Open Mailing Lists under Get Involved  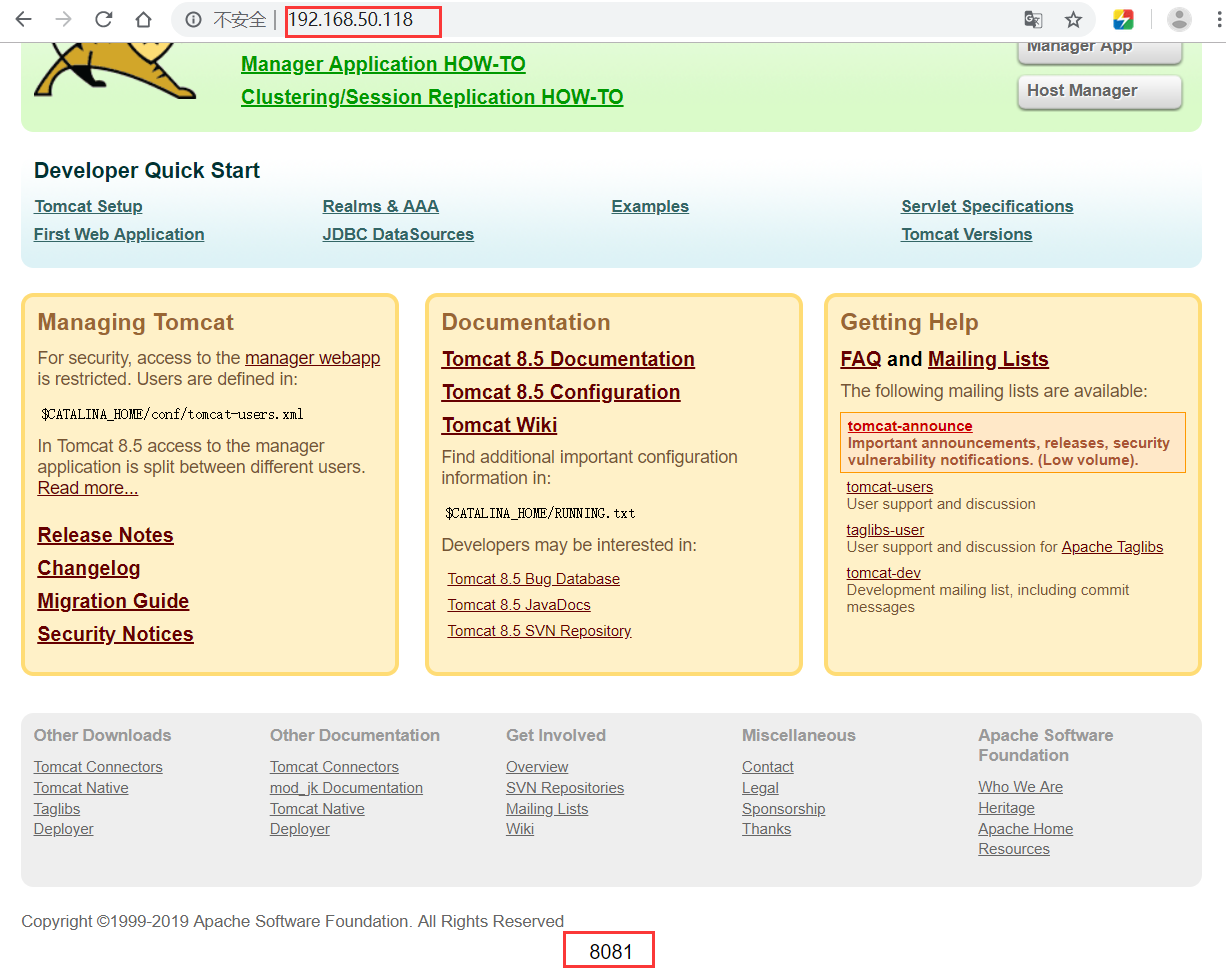547,809
